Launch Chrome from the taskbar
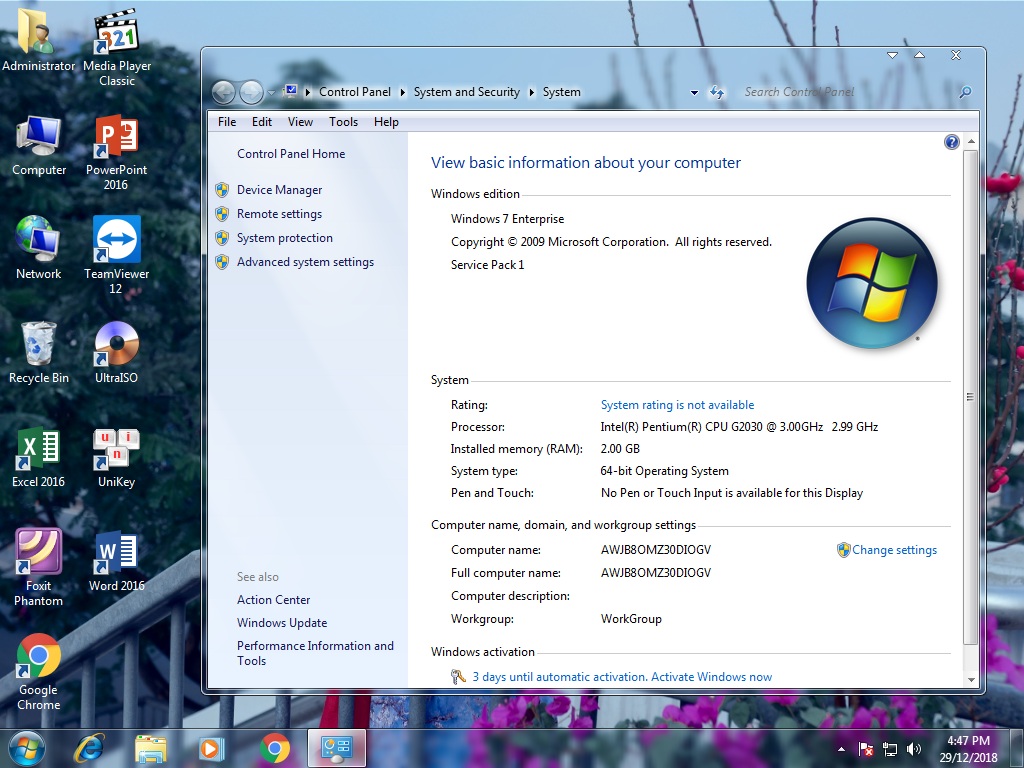The height and width of the screenshot is (768, 1024). pyautogui.click(x=275, y=748)
